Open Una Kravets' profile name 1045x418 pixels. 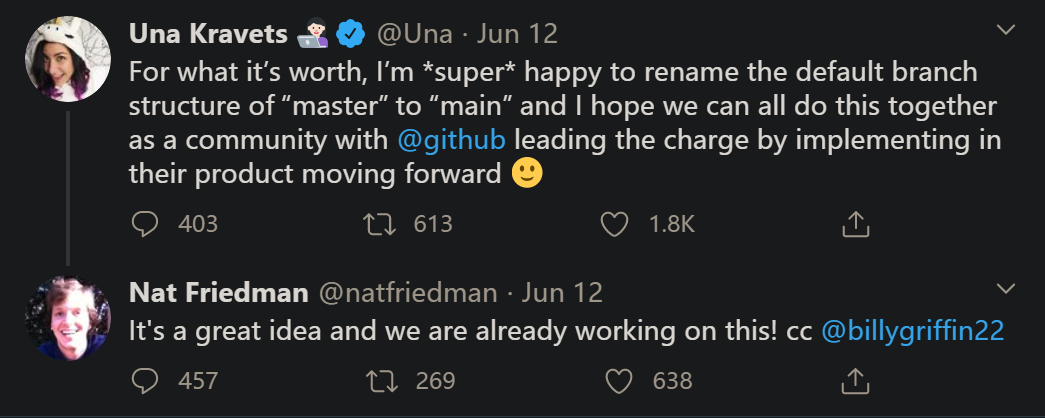click(208, 34)
